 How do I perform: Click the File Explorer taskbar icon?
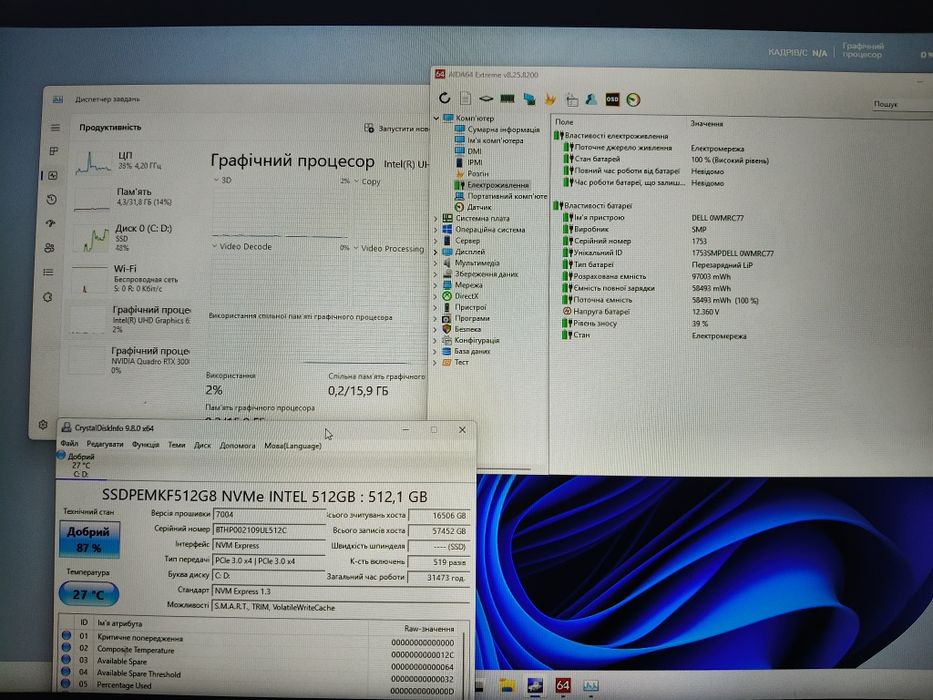pos(506,686)
